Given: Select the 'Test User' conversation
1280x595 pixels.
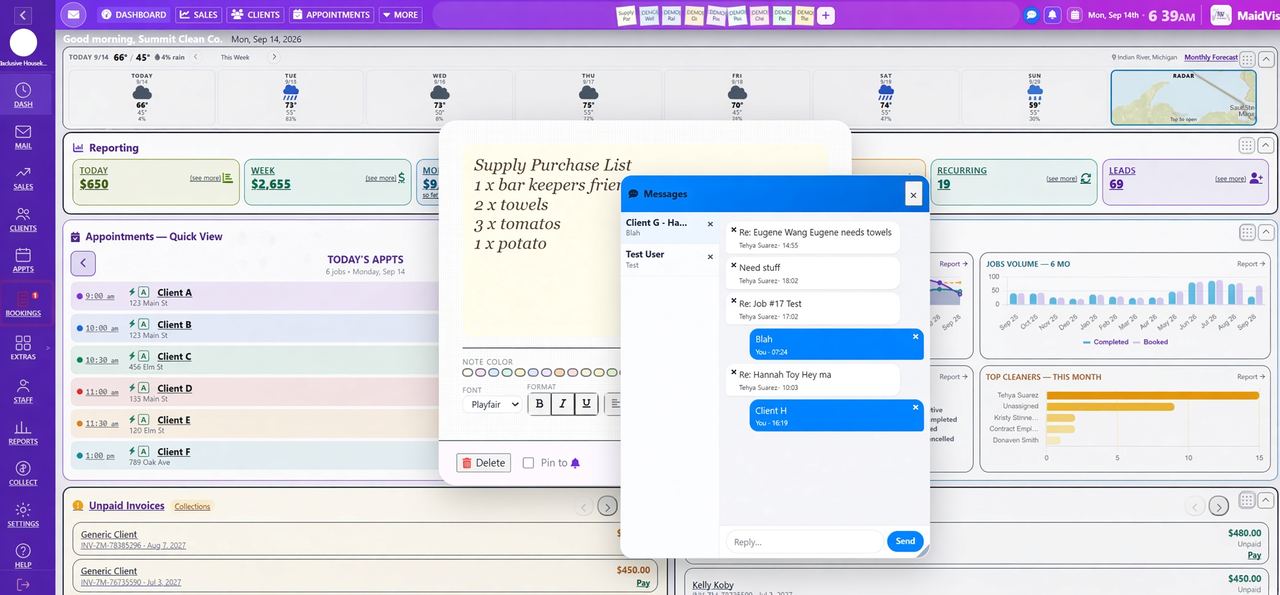Looking at the screenshot, I should click(669, 259).
